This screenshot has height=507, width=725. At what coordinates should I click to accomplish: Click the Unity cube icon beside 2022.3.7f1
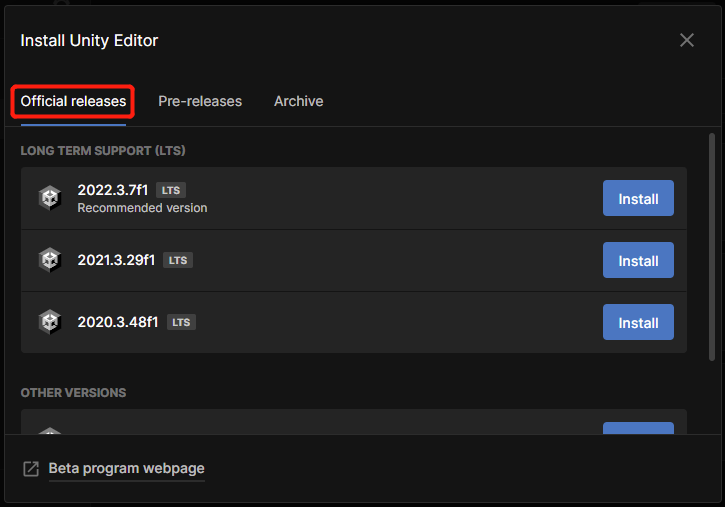tap(50, 198)
